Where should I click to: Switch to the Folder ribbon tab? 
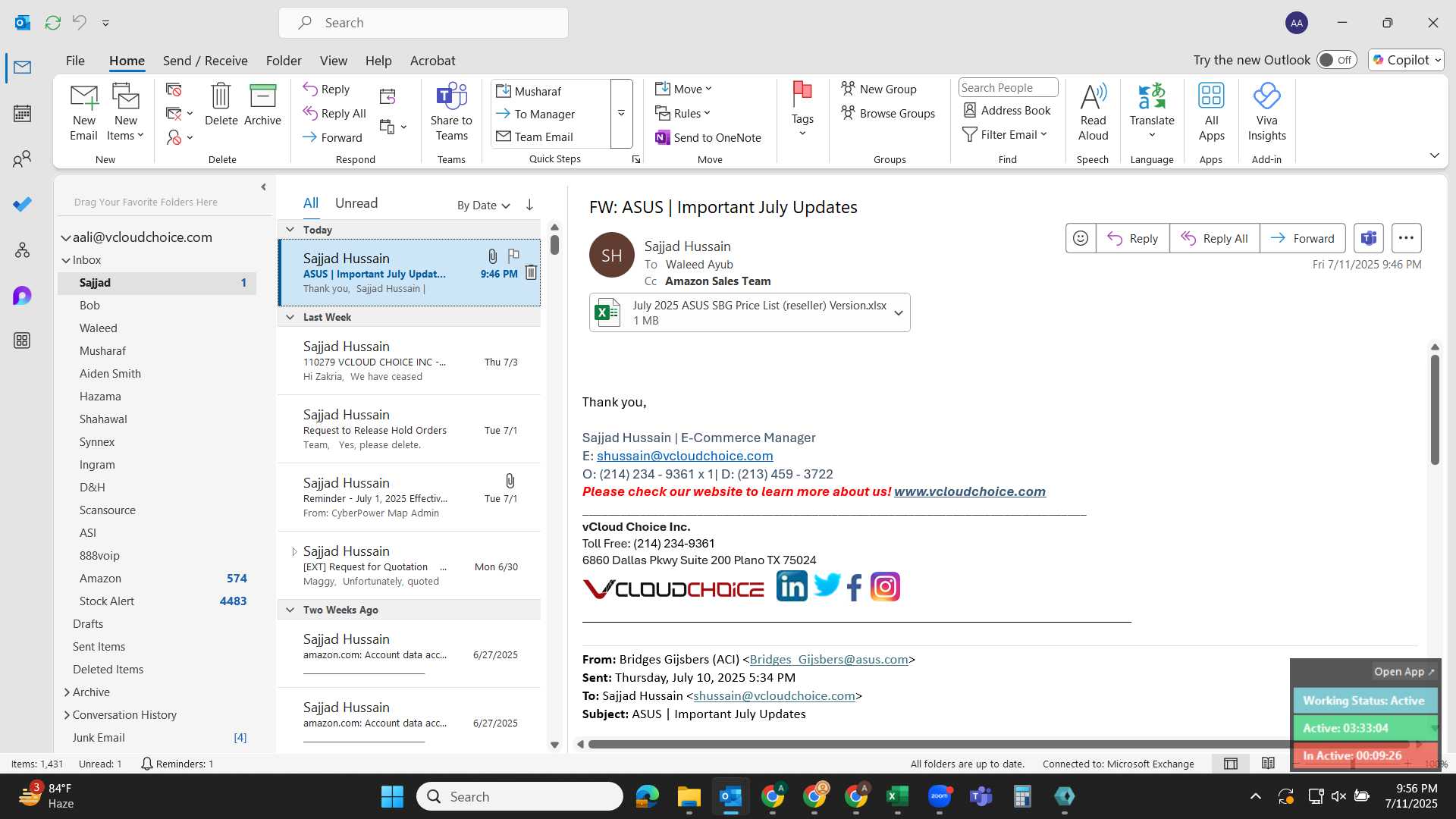[x=284, y=61]
